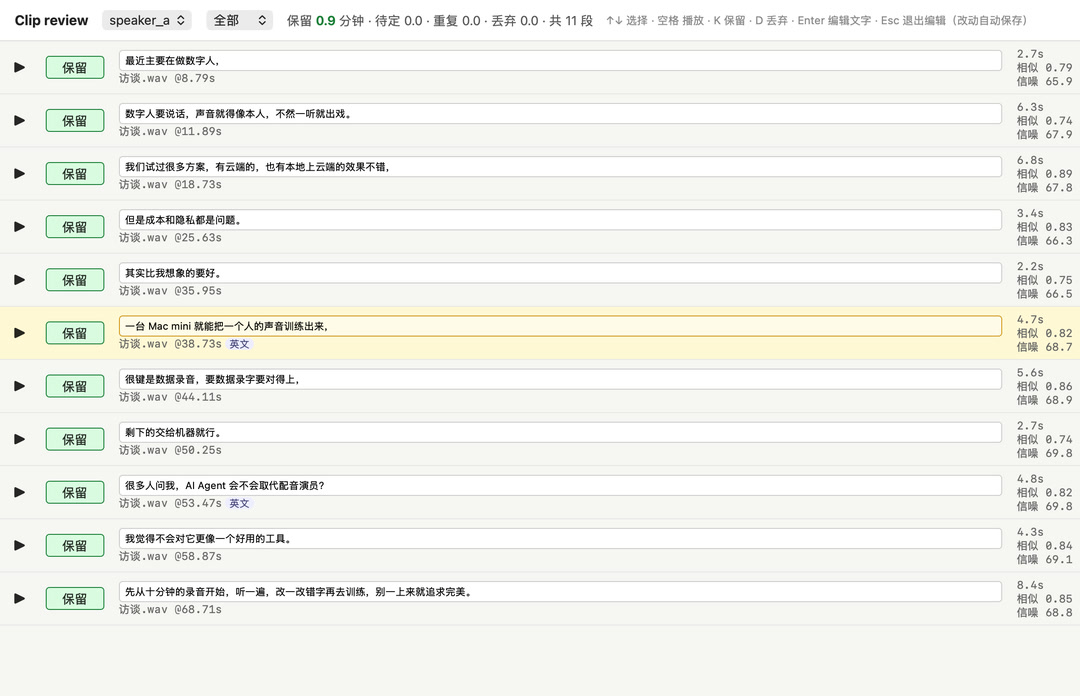The height and width of the screenshot is (696, 1080).
Task: Toggle 保留 for clip 但是成本和隐私都是问题
Action: click(75, 227)
